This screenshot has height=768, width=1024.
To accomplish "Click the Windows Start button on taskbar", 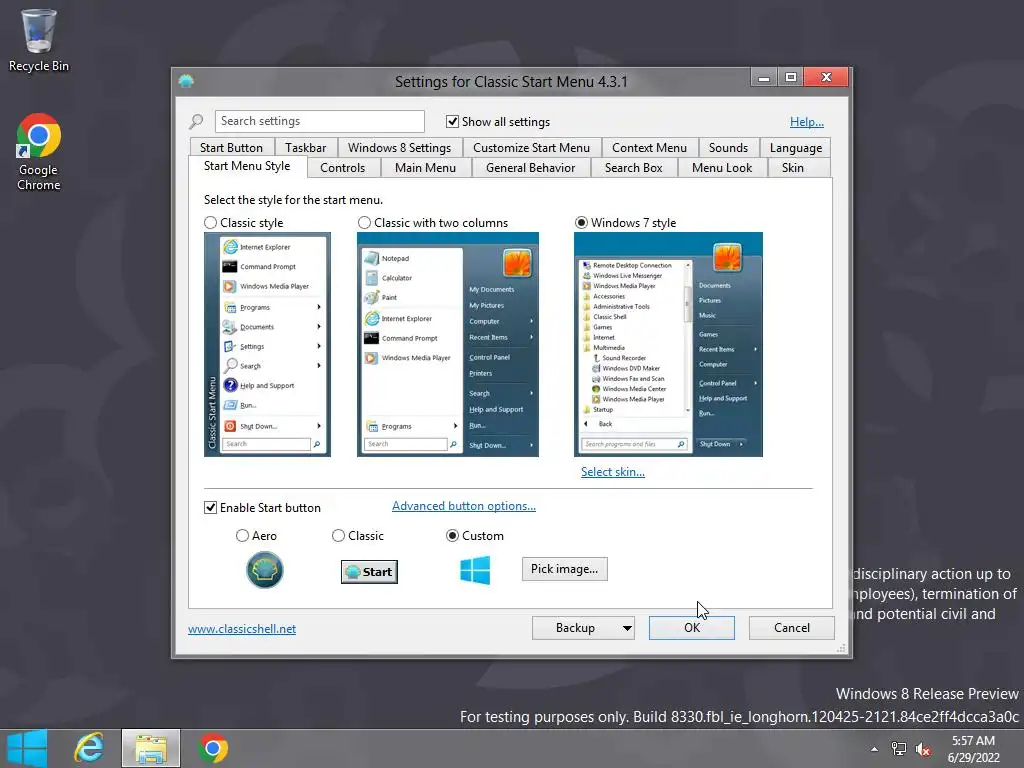I will point(27,748).
